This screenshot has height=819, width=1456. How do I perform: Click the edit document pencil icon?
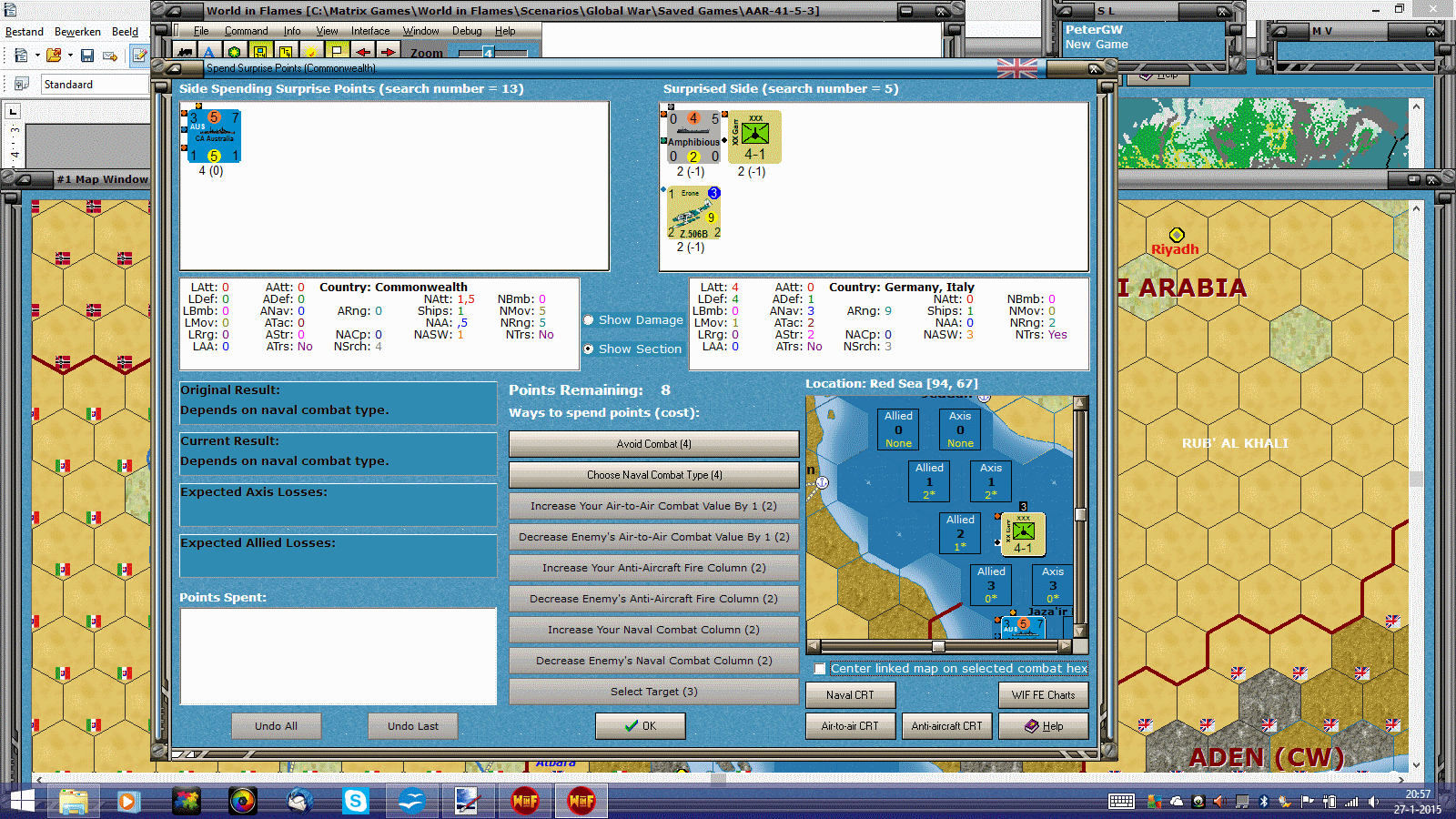(x=139, y=56)
